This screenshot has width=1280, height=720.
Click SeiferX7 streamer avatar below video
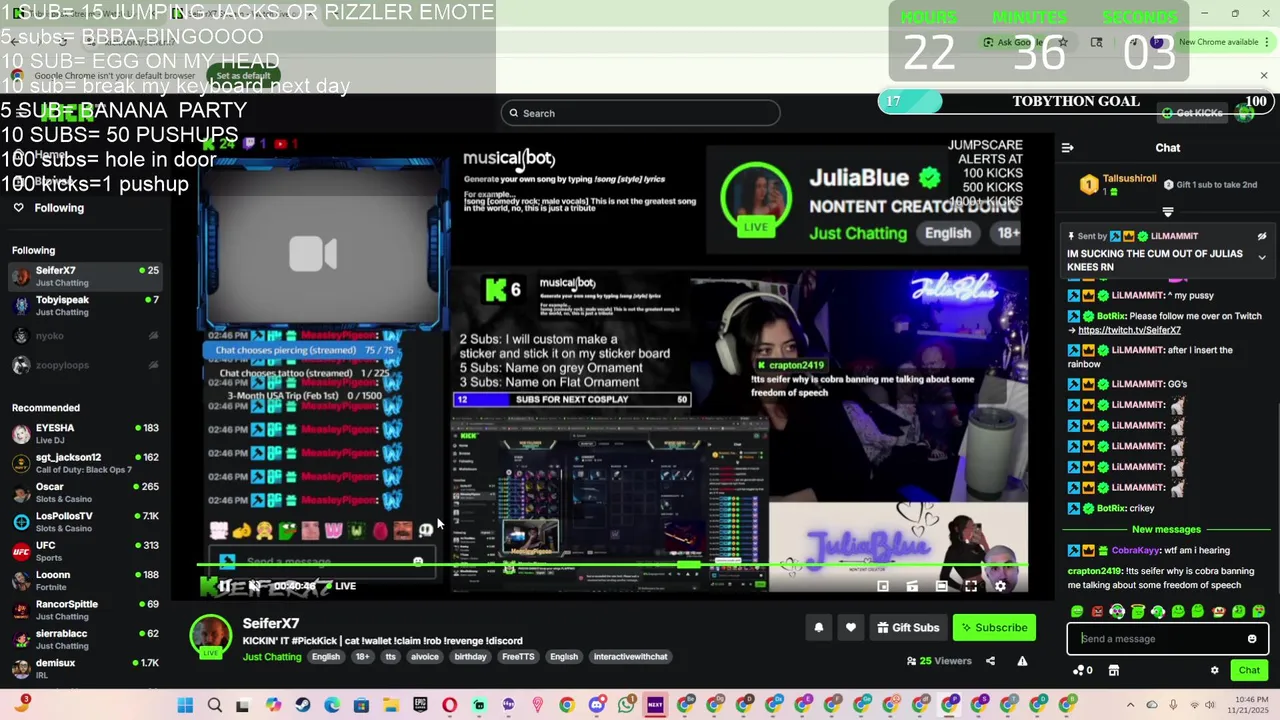210,637
